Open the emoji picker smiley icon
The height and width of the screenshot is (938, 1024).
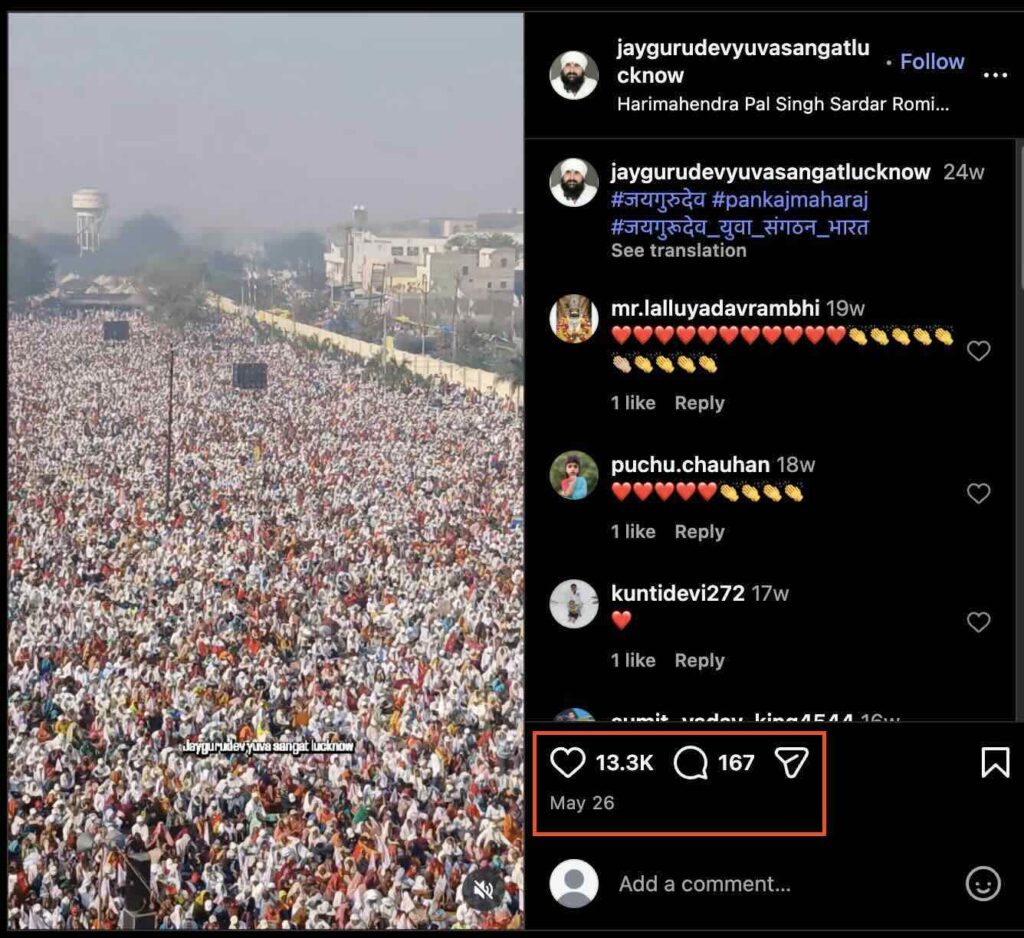pos(983,884)
